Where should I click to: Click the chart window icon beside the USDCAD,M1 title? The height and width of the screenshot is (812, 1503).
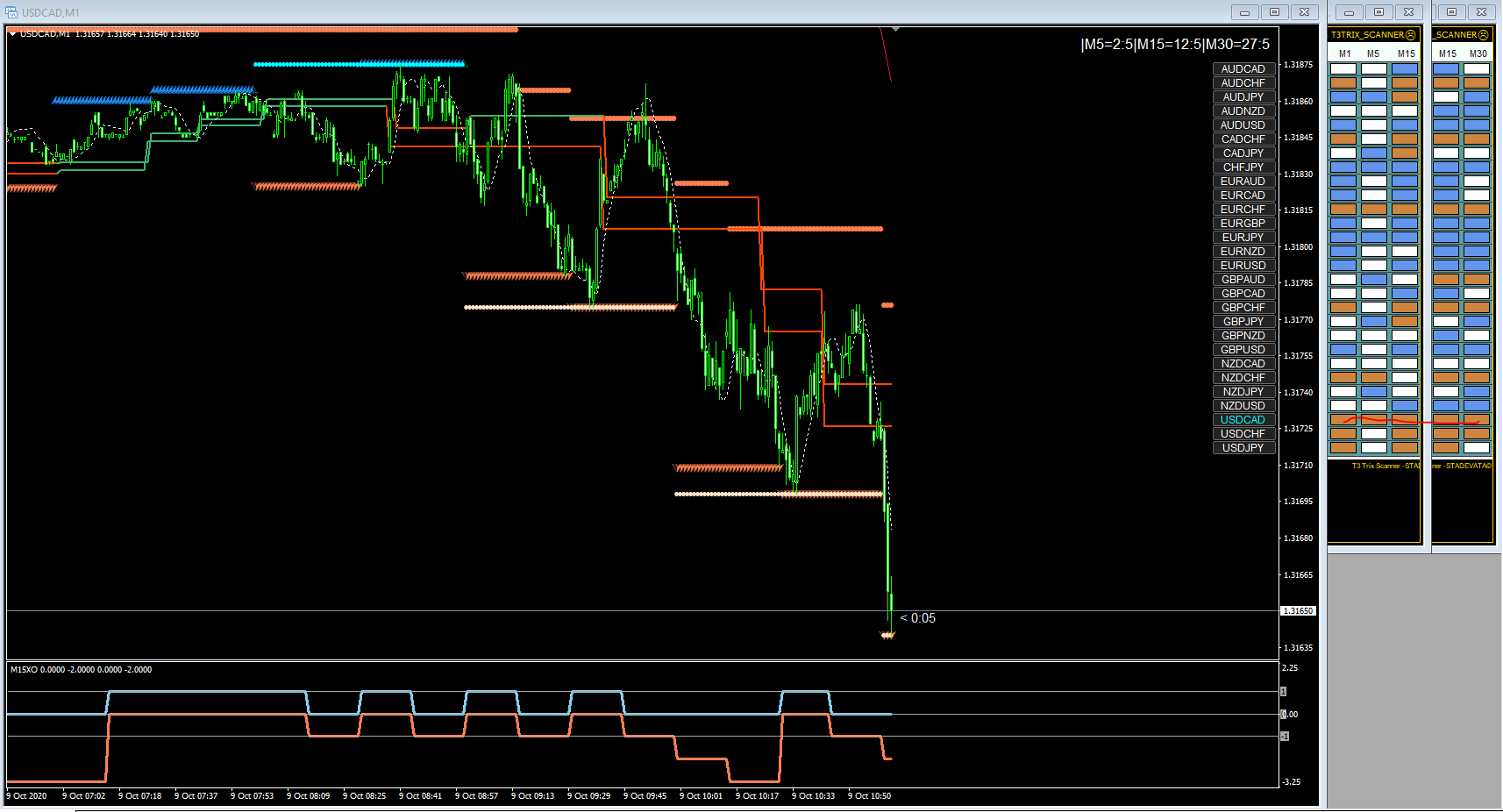click(x=11, y=12)
